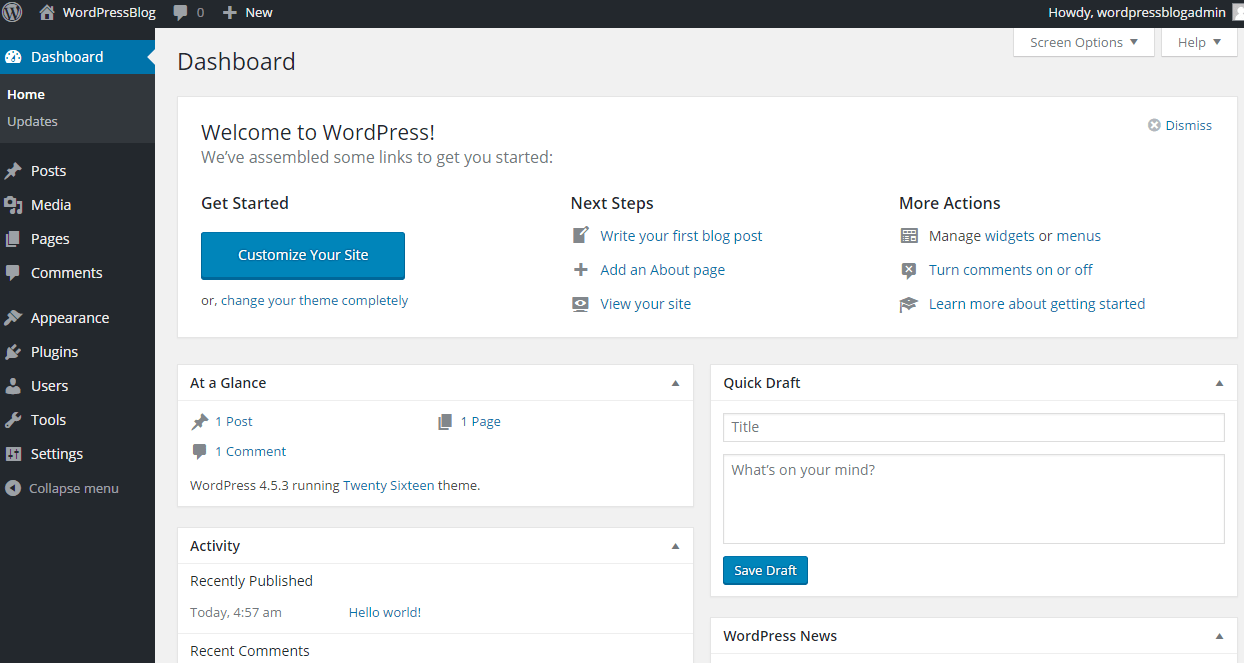Open the comments bubble icon in admin bar
This screenshot has height=663, width=1244.
(180, 13)
